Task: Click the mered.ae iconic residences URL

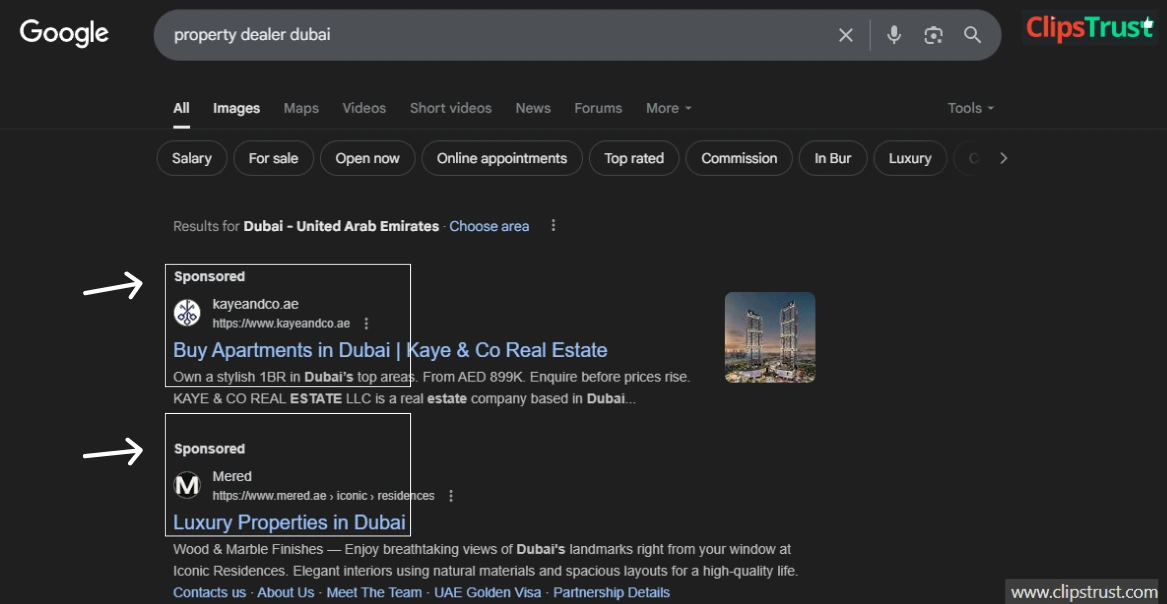Action: coord(323,495)
